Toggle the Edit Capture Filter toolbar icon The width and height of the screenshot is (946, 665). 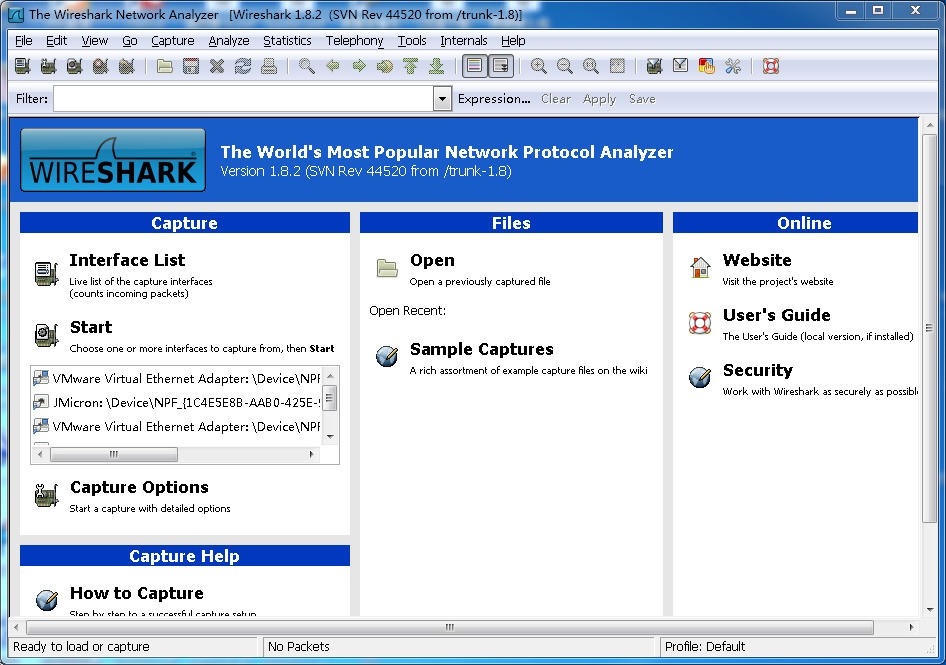point(655,65)
